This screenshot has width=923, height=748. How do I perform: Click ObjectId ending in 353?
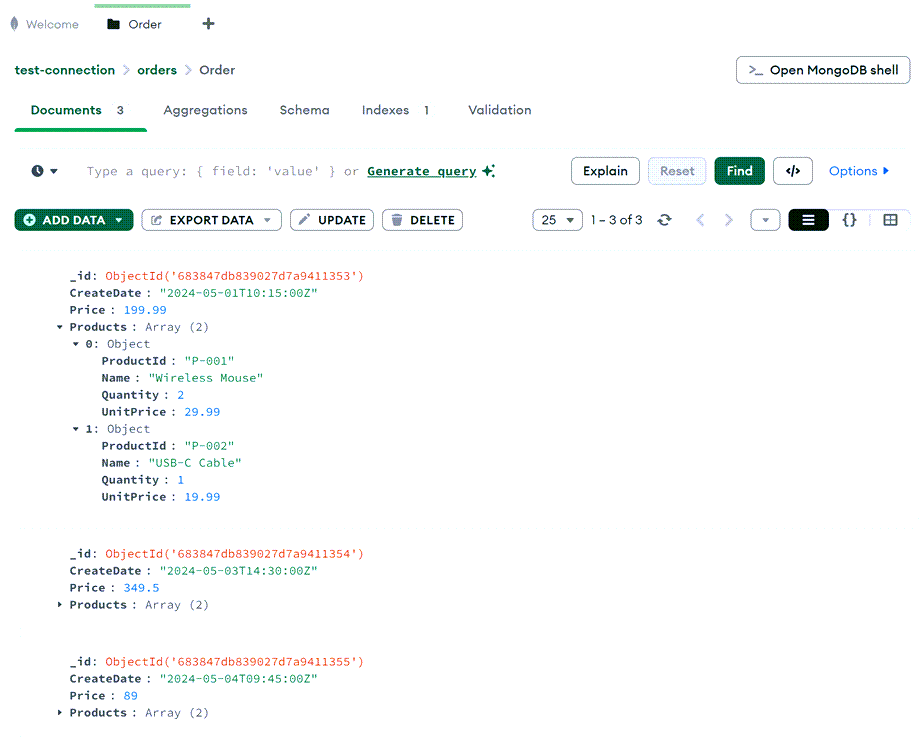(x=234, y=275)
